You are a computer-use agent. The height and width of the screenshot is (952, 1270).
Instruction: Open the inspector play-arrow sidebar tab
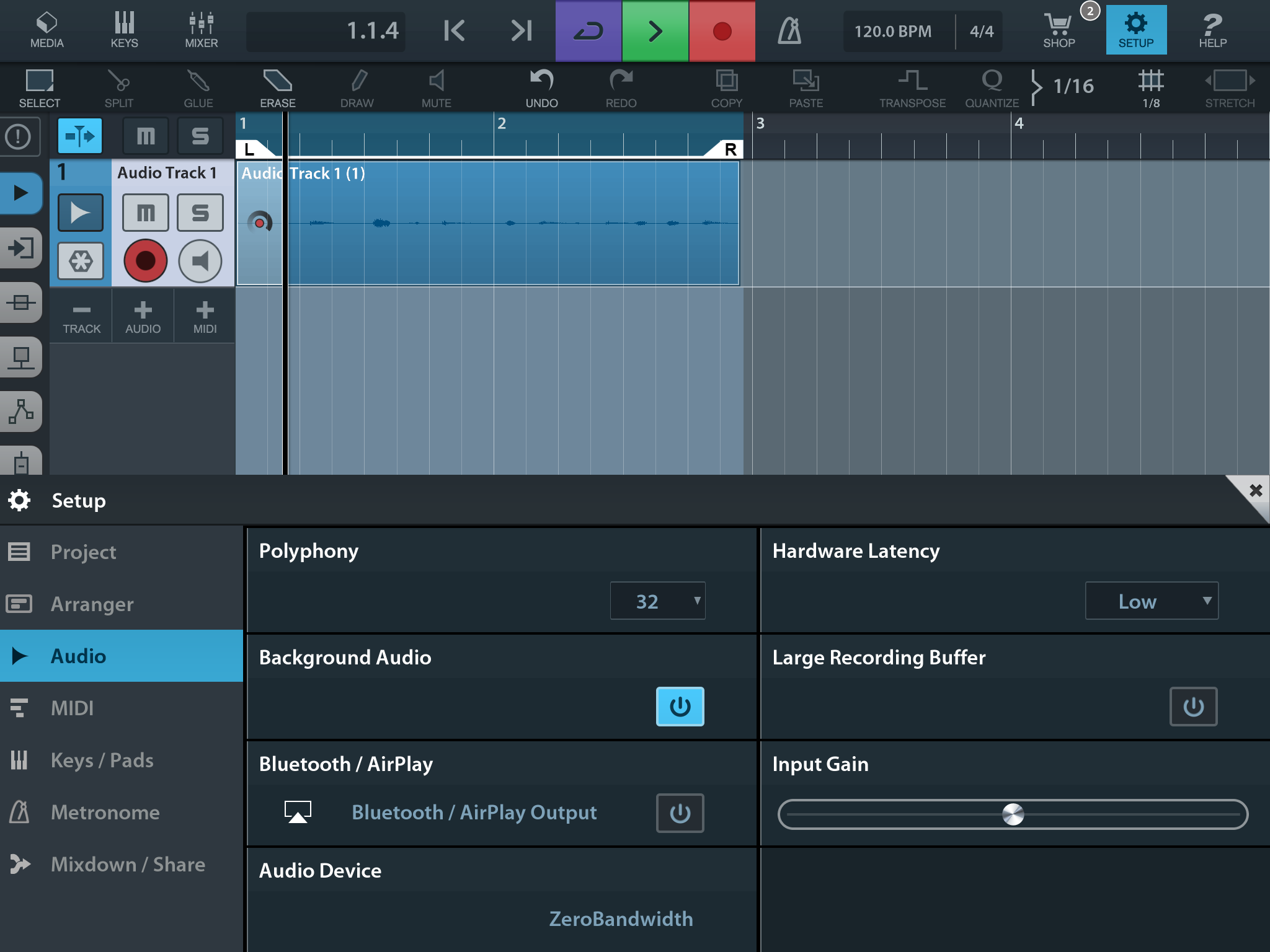pos(20,193)
